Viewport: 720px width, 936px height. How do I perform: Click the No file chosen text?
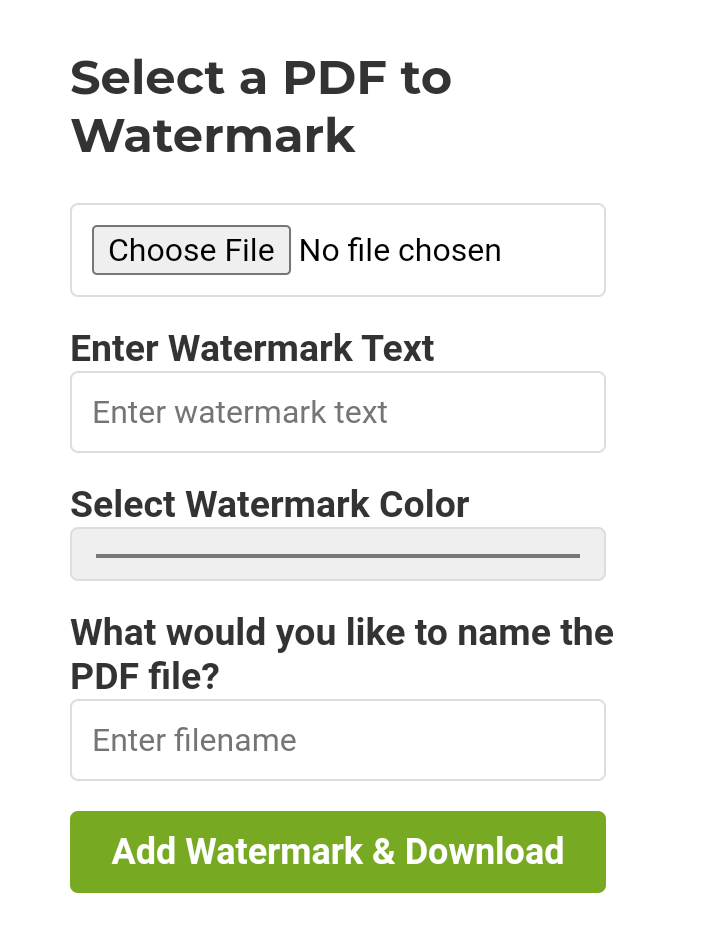[400, 250]
